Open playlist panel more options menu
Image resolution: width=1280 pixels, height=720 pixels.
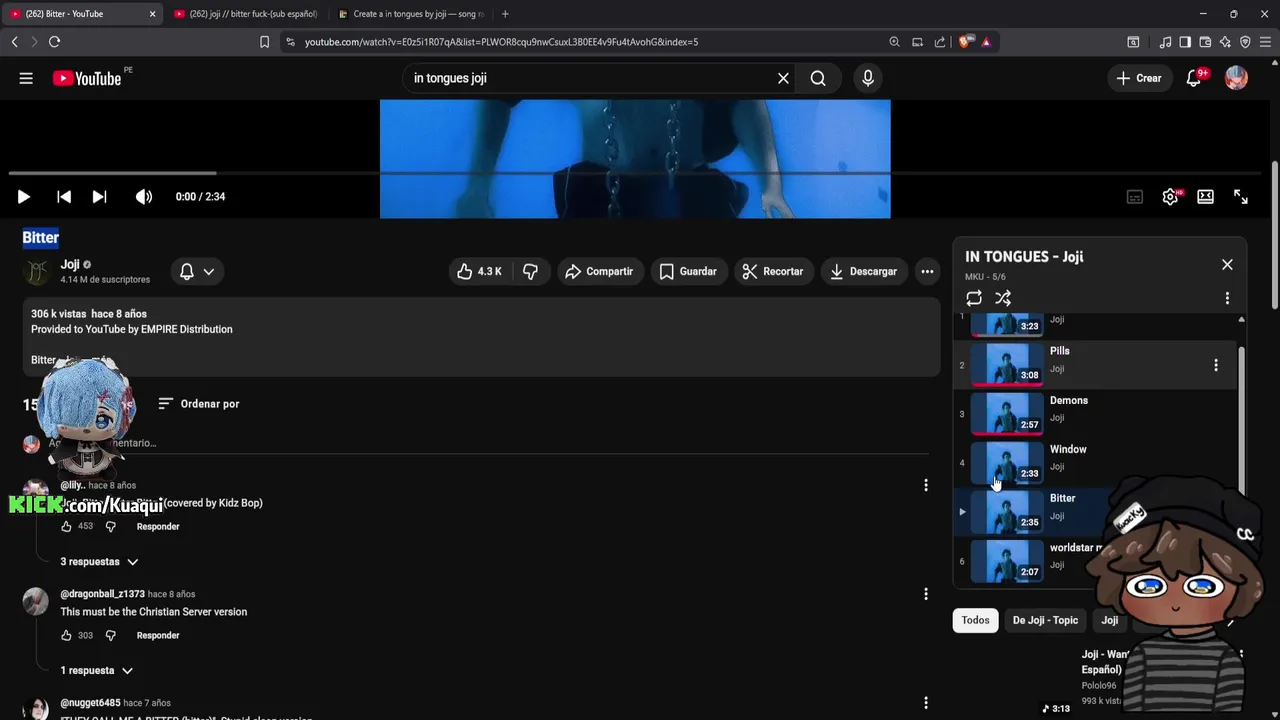[1227, 298]
